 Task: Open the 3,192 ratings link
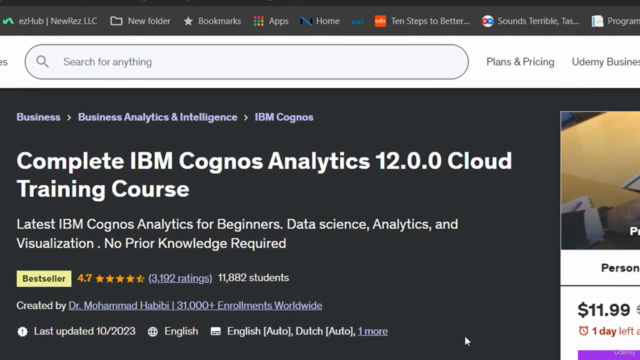tap(180, 278)
